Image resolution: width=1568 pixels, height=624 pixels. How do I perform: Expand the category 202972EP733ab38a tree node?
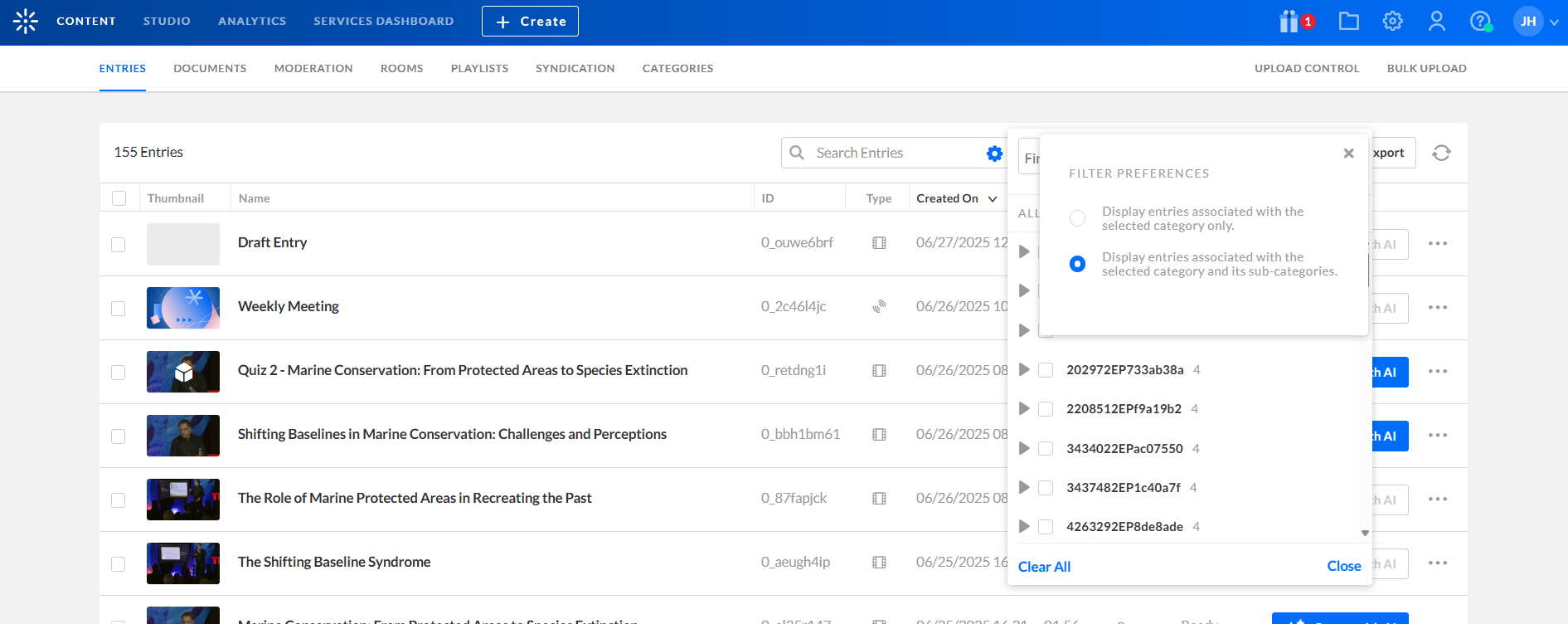pos(1024,370)
